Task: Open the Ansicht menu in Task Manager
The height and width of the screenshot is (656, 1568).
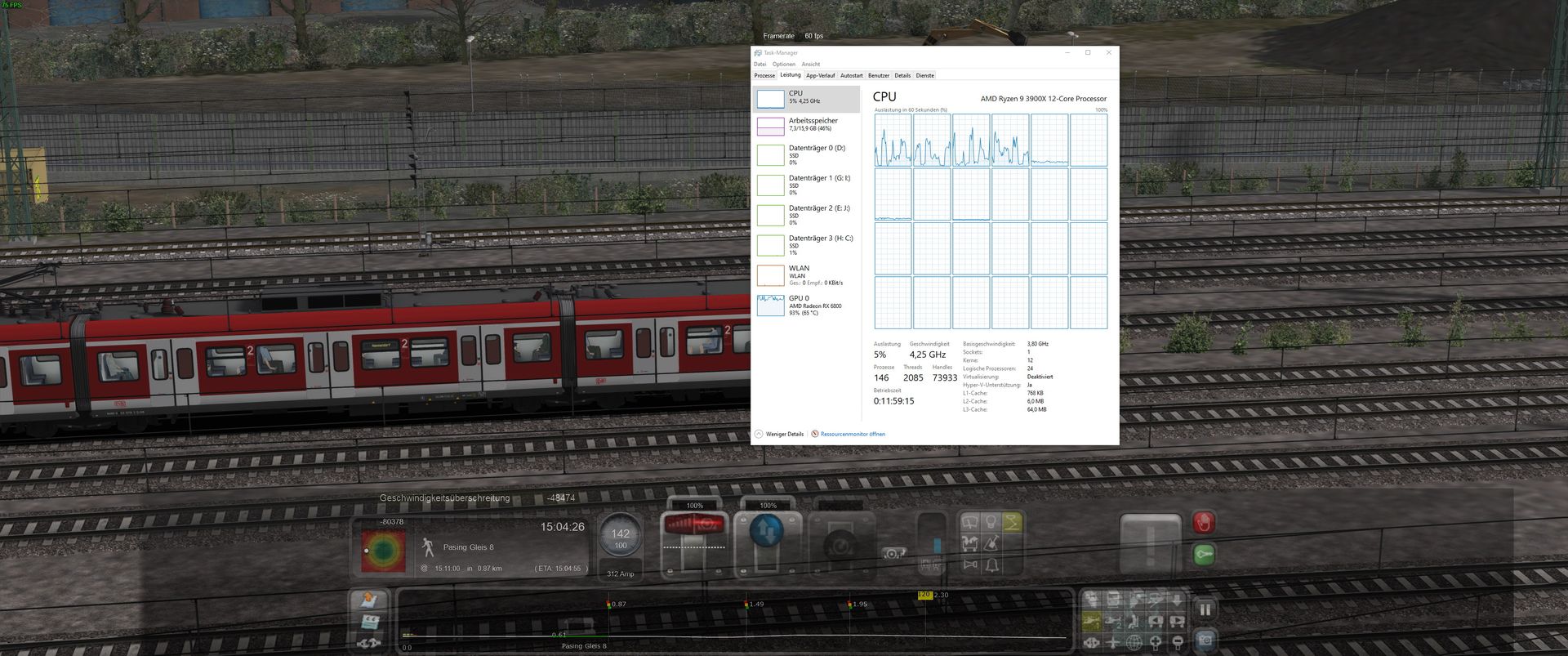Action: click(x=810, y=64)
